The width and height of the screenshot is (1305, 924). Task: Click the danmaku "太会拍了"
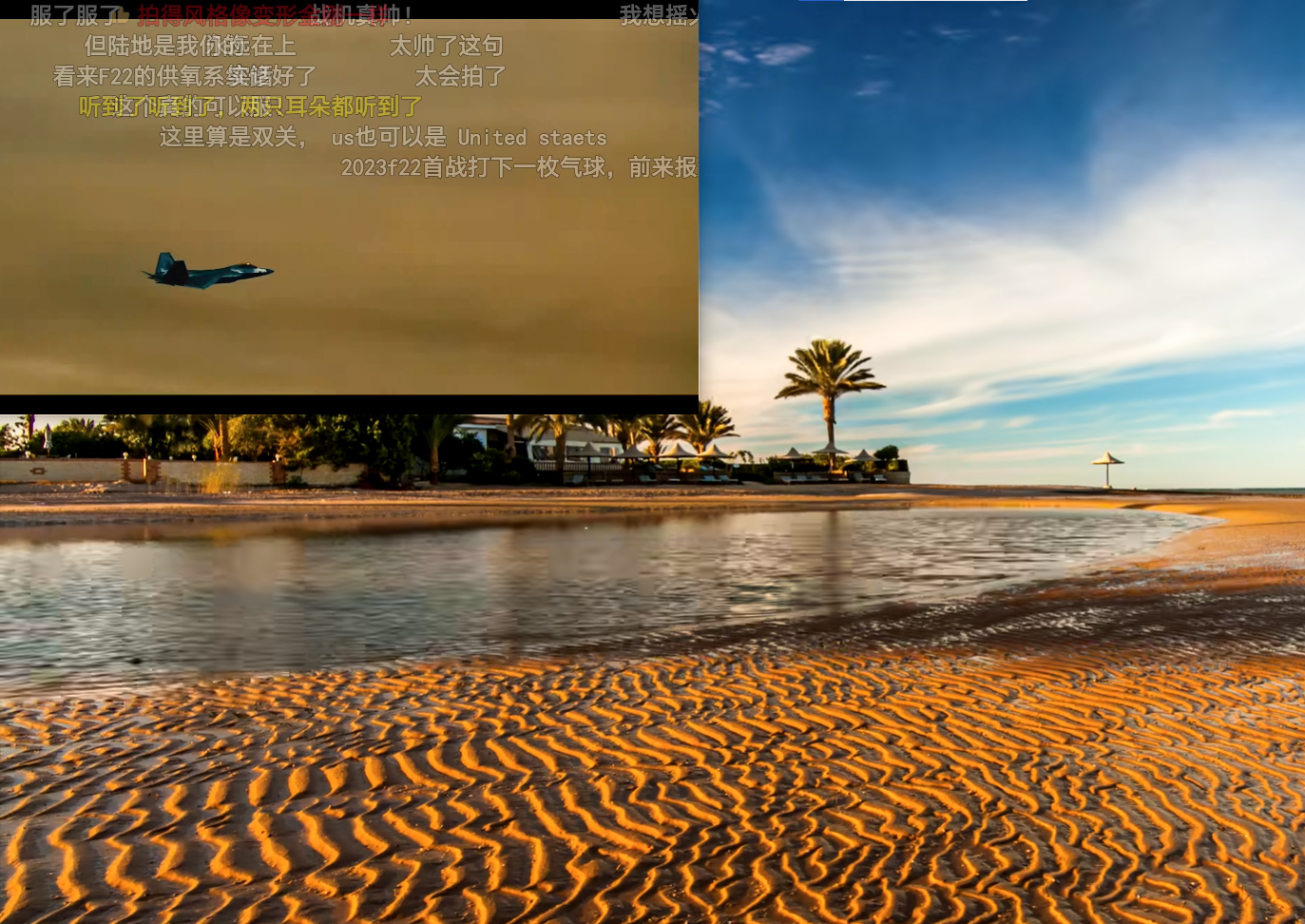[461, 77]
